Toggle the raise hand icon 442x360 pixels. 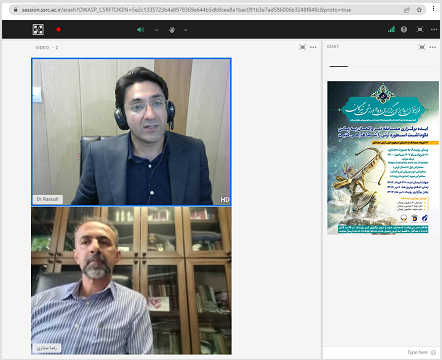point(172,30)
